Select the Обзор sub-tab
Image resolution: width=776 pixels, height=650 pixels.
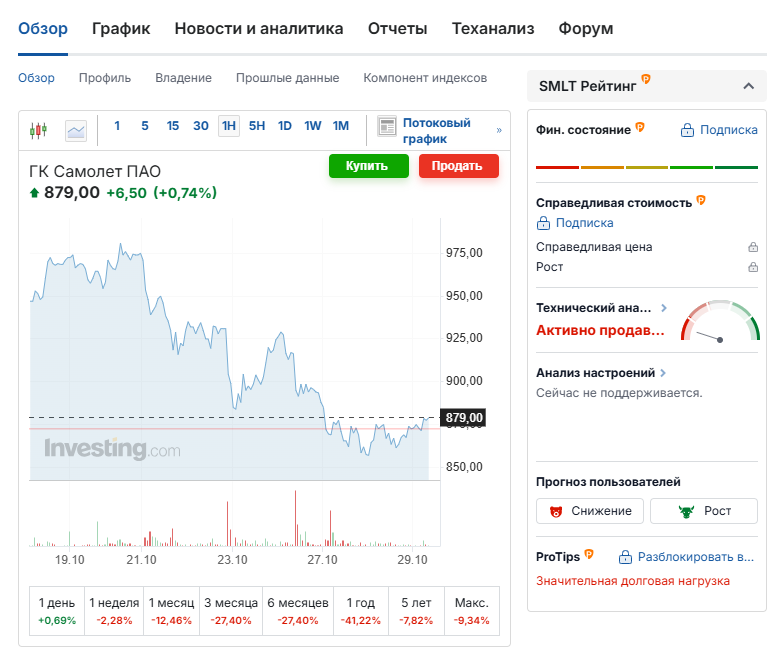(36, 78)
